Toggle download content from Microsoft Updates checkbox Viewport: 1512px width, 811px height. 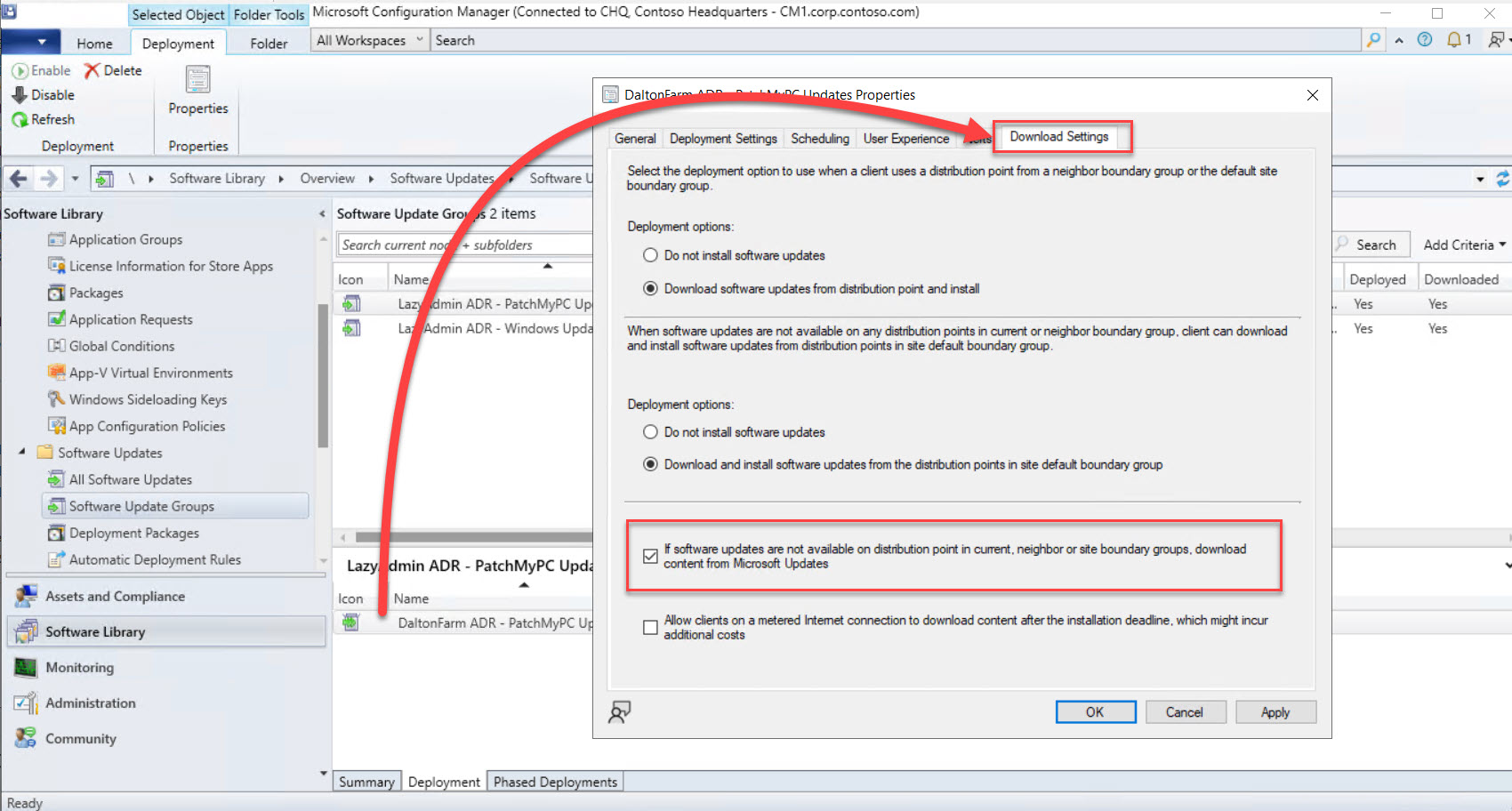[x=650, y=557]
